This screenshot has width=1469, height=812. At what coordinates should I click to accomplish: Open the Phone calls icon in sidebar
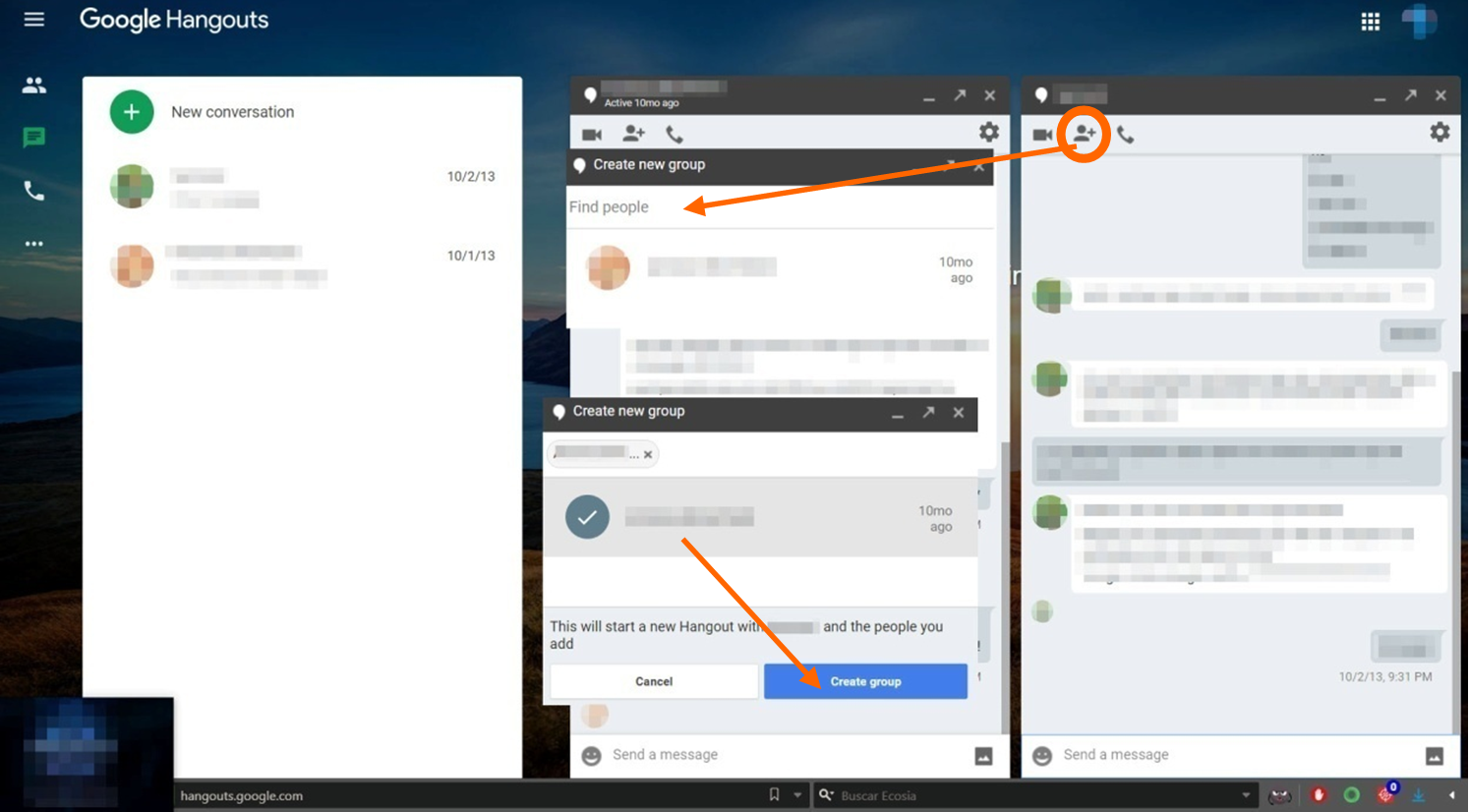pyautogui.click(x=33, y=190)
